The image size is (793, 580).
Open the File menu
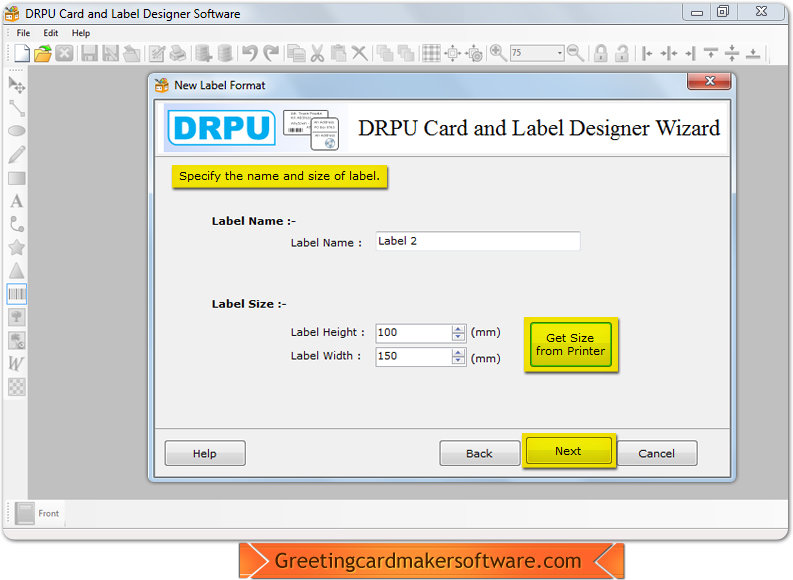23,33
